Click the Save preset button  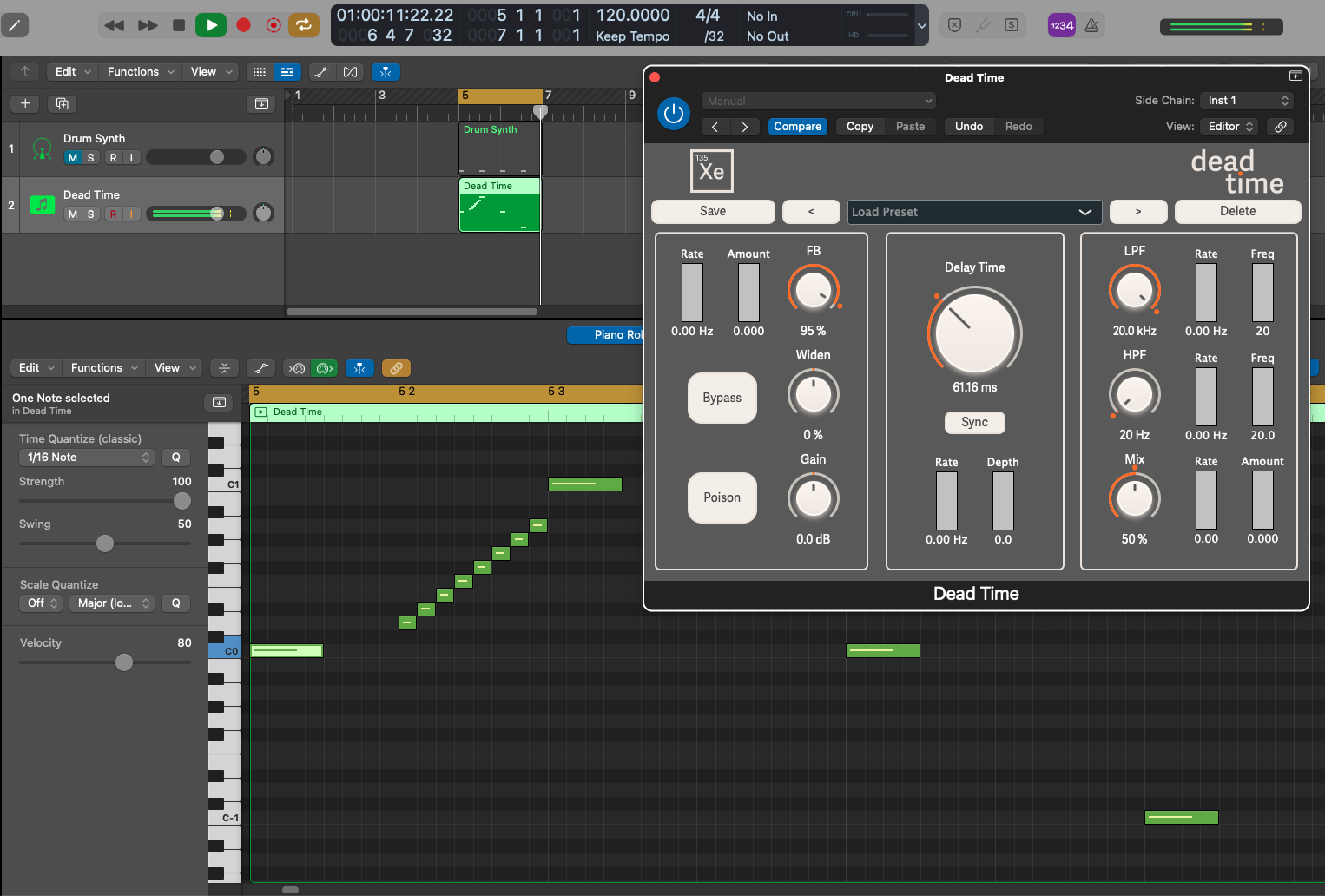713,211
